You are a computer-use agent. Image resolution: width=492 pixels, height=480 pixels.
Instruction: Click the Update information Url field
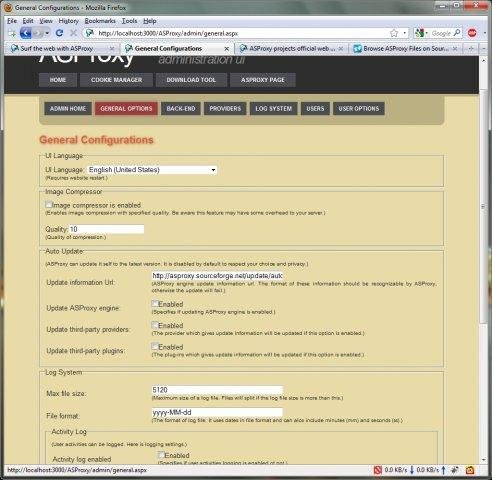[217, 276]
